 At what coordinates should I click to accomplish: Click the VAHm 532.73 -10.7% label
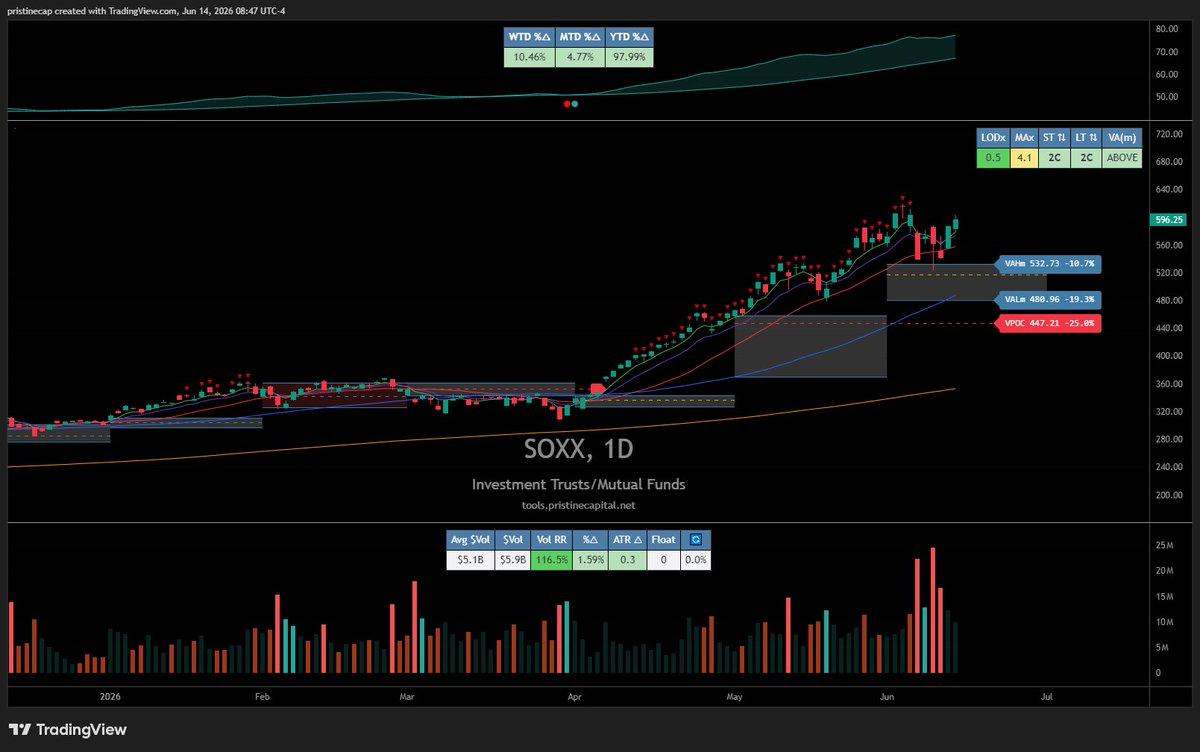click(1047, 264)
